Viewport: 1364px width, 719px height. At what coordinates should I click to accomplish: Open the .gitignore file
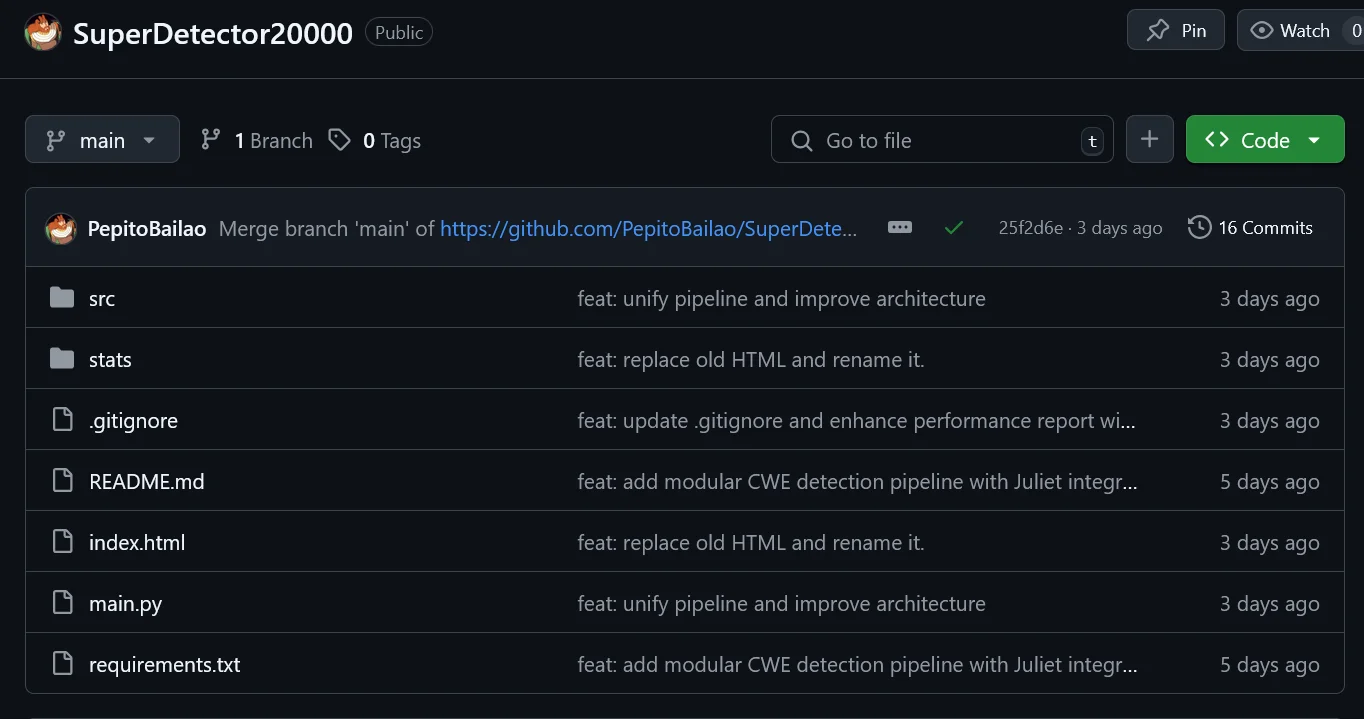[133, 421]
